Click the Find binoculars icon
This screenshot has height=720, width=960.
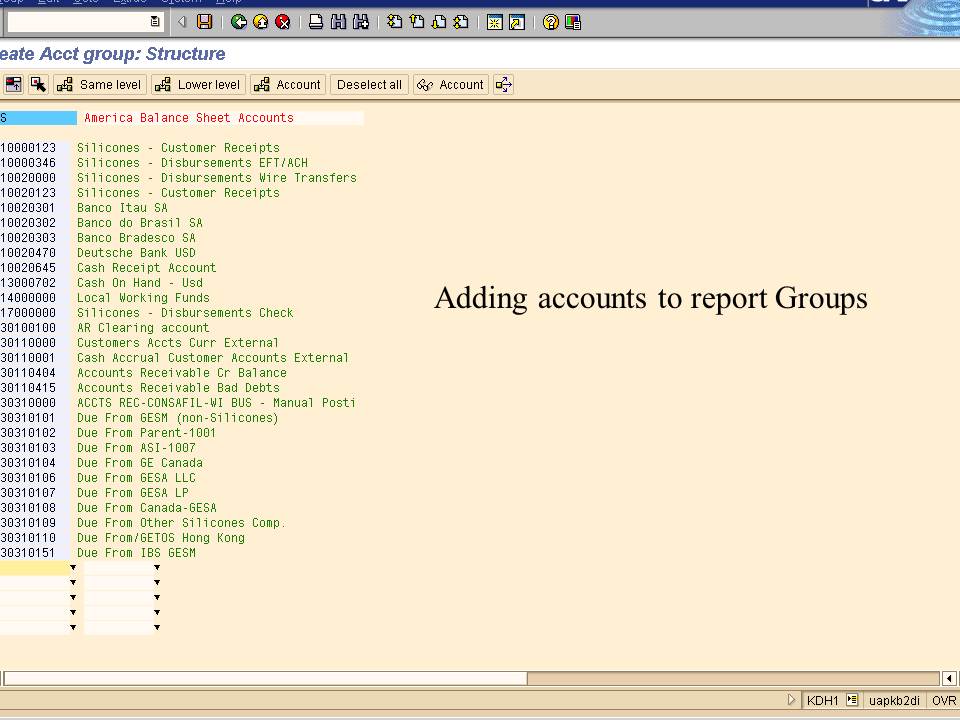pyautogui.click(x=337, y=21)
